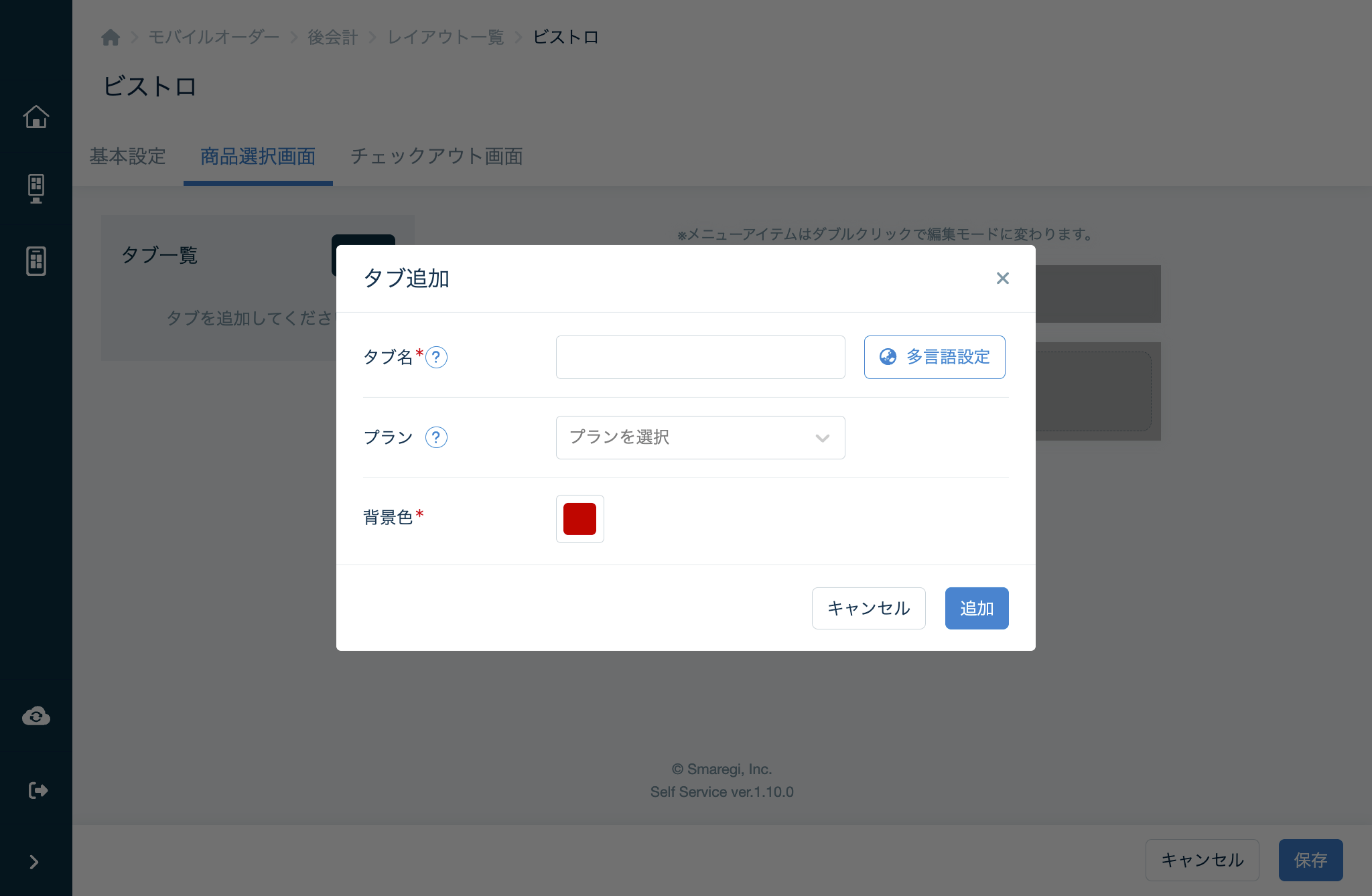The height and width of the screenshot is (896, 1372).
Task: Click 追加 to add the tab
Action: click(x=976, y=608)
